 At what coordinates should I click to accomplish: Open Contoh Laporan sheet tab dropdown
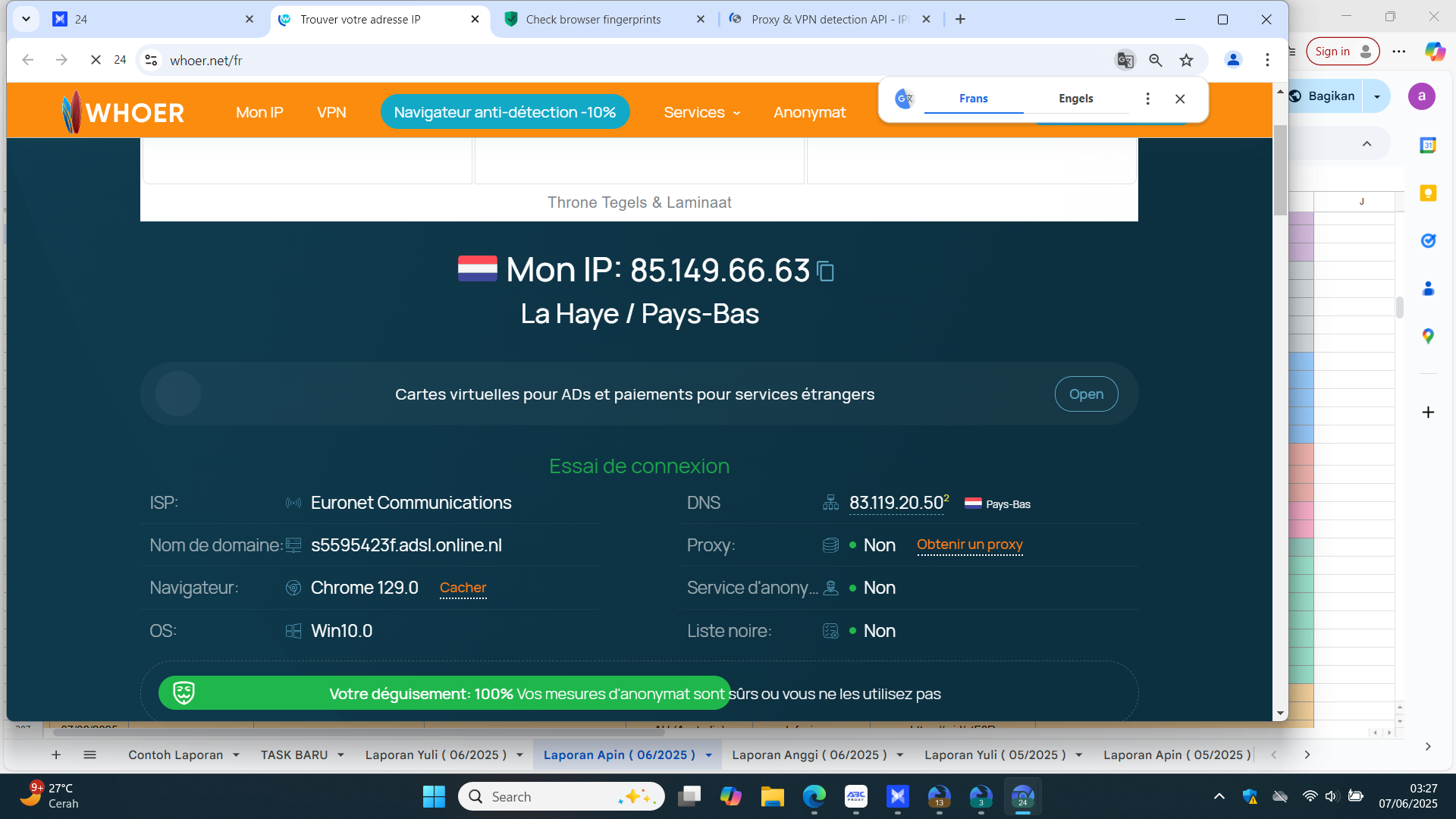236,755
